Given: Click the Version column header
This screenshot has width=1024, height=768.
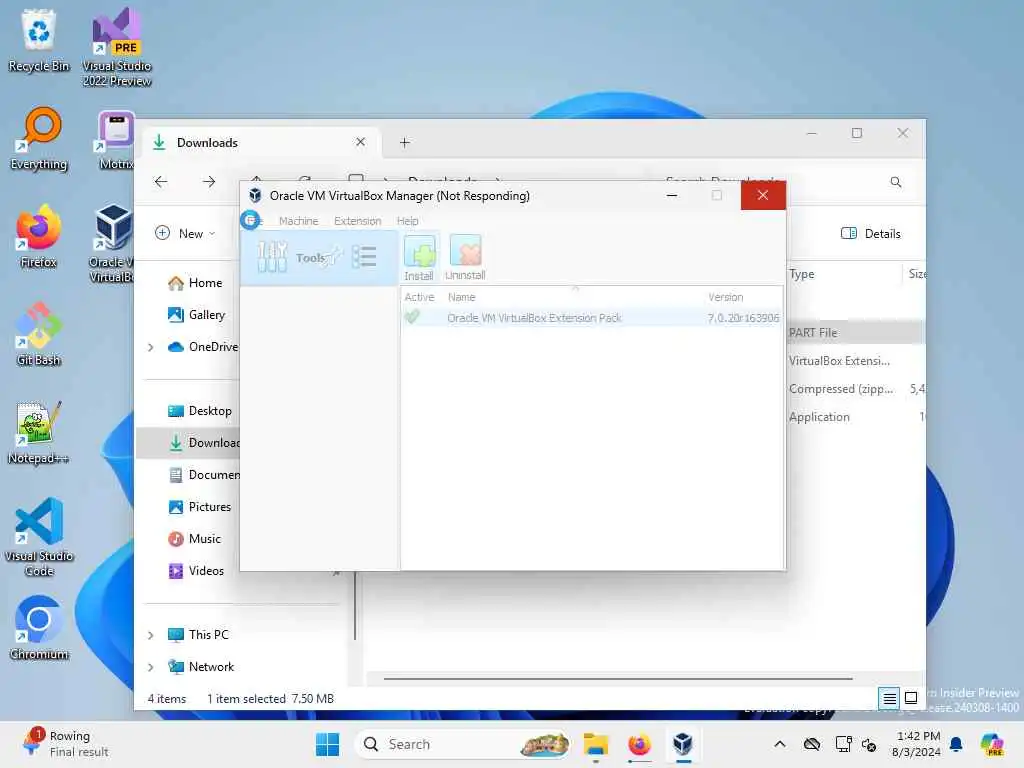Looking at the screenshot, I should click(726, 297).
